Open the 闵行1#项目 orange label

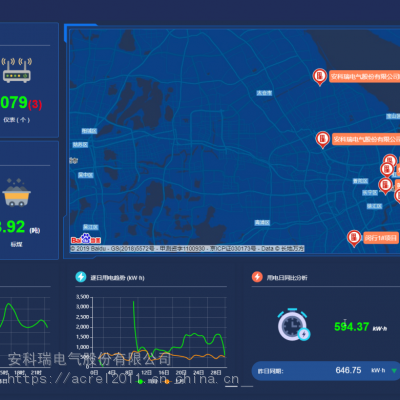coord(381,238)
